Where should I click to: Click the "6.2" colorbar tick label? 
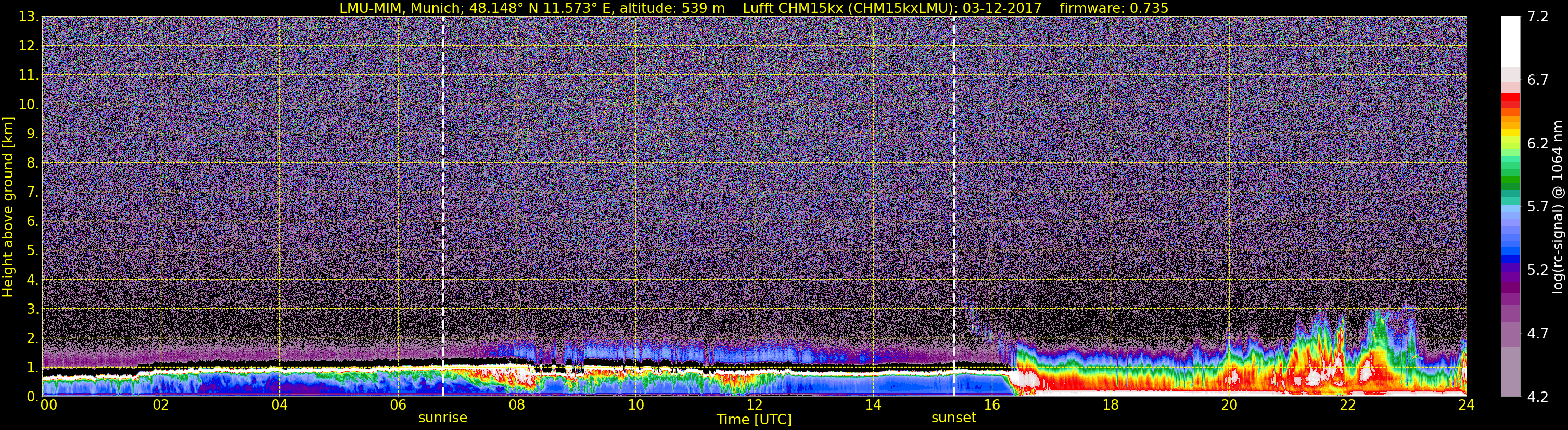click(1538, 144)
